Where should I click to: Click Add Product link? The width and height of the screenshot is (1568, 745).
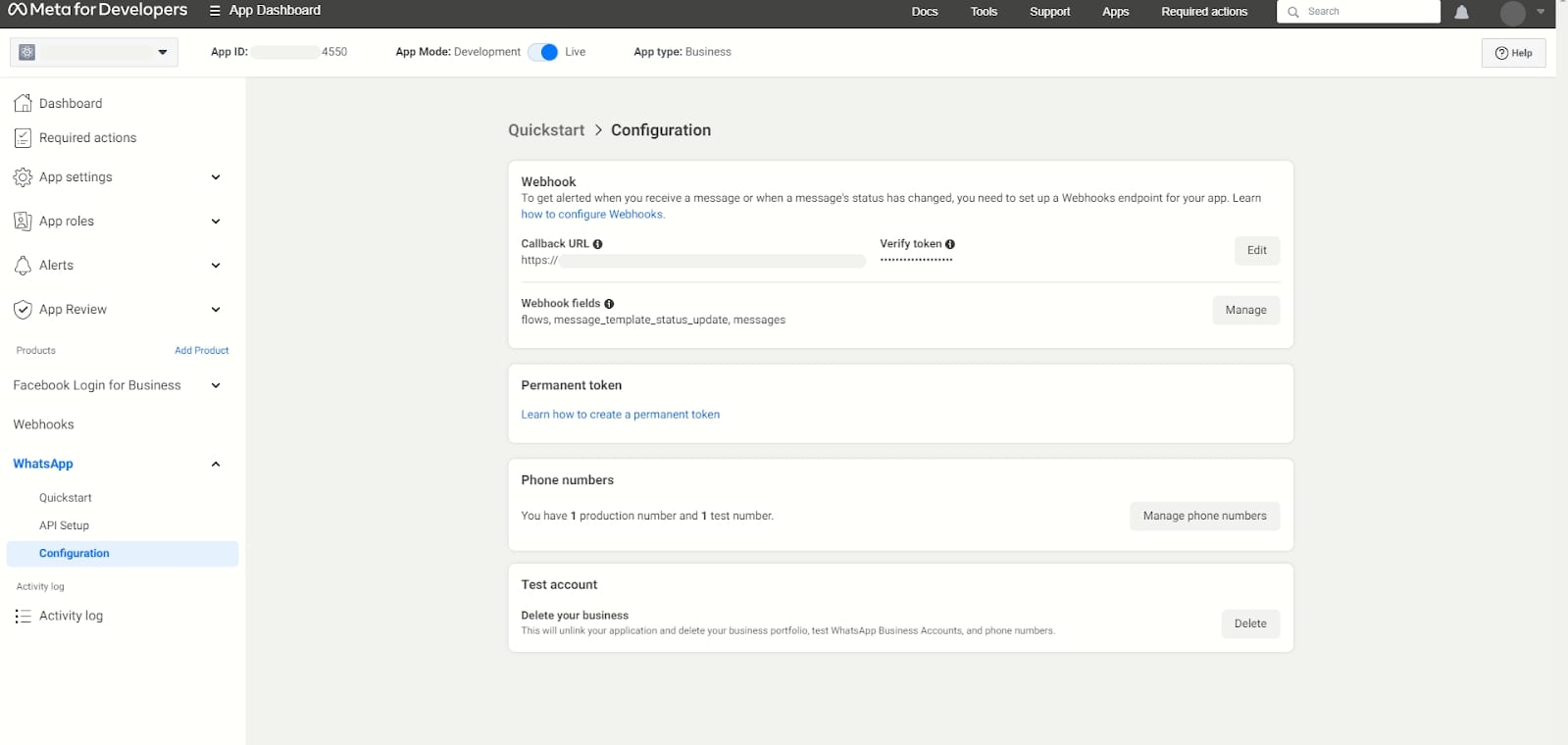pos(202,351)
